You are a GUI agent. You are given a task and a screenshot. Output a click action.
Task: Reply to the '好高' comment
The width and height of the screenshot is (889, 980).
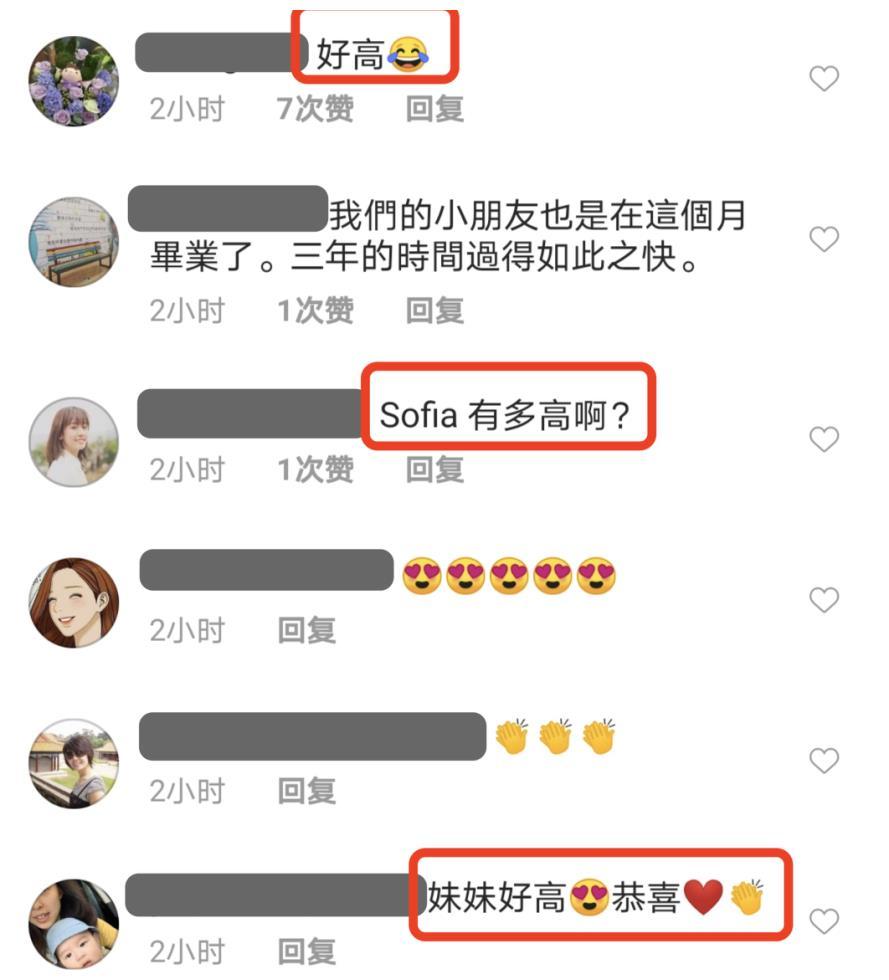click(434, 109)
